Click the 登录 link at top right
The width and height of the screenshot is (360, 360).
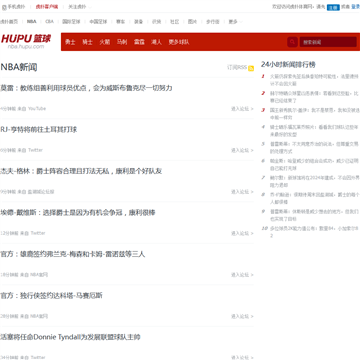(x=355, y=7)
